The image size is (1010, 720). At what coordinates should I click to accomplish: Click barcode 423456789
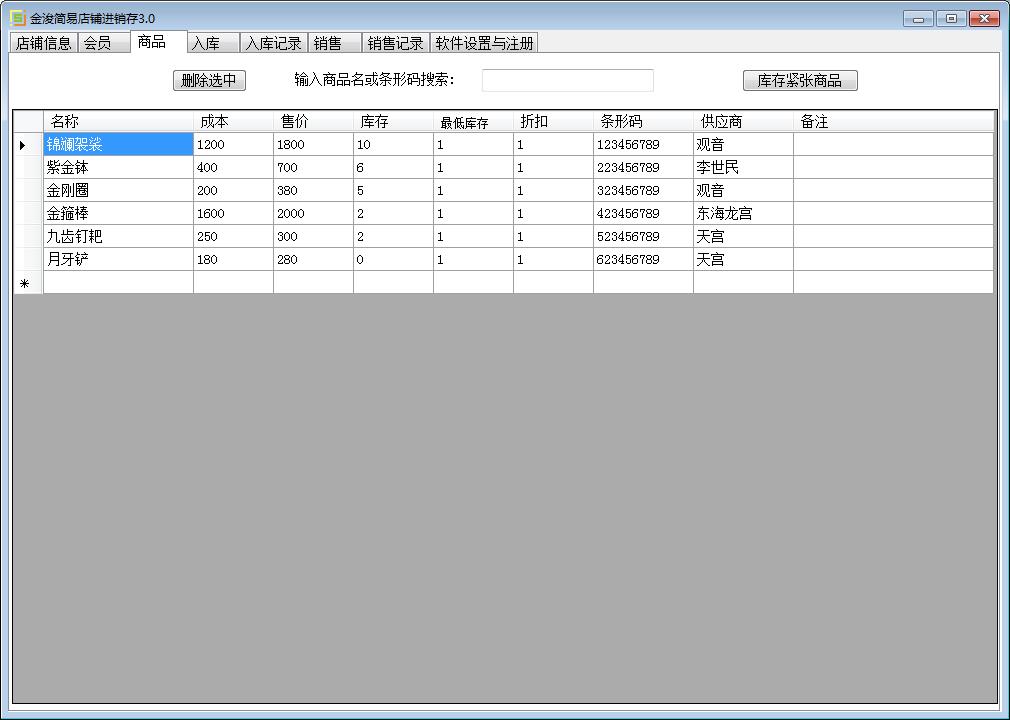[x=643, y=213]
